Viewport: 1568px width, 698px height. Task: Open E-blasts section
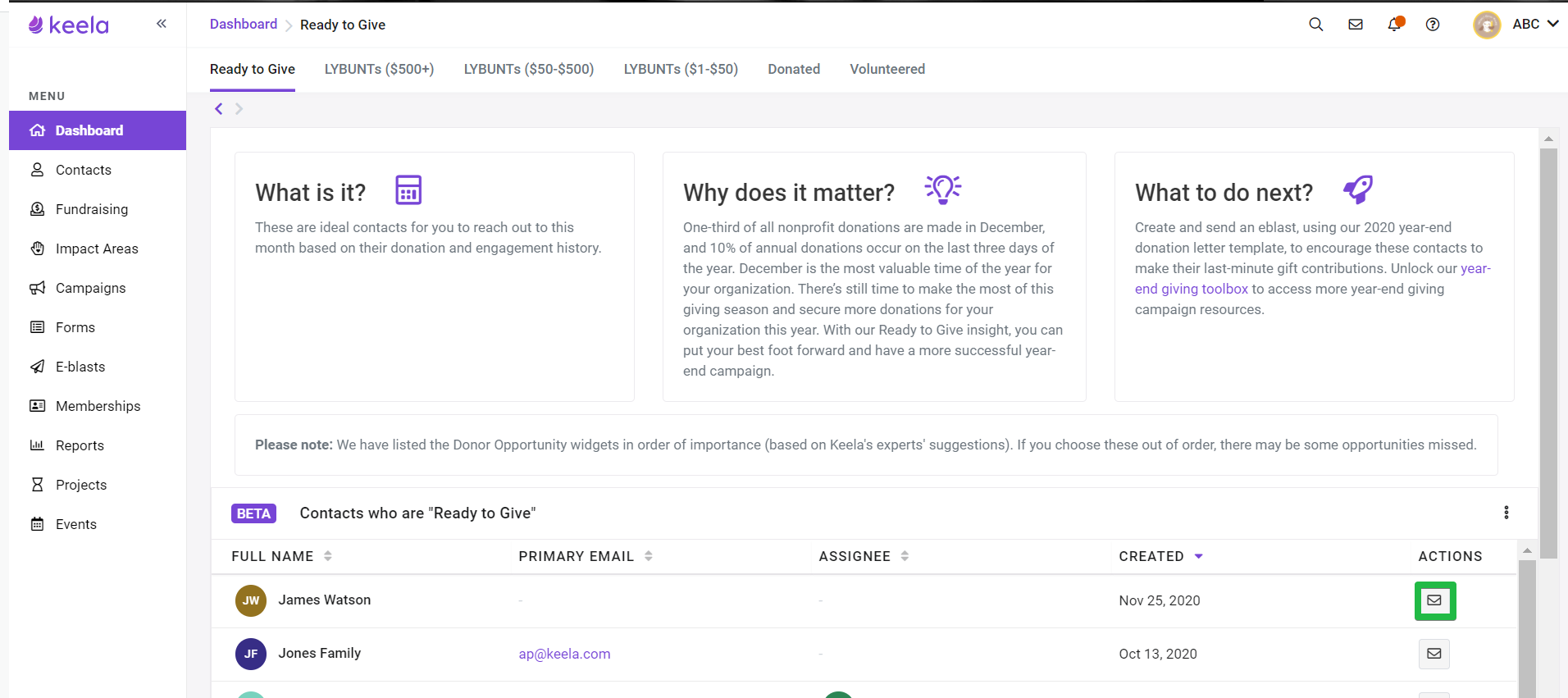coord(98,367)
